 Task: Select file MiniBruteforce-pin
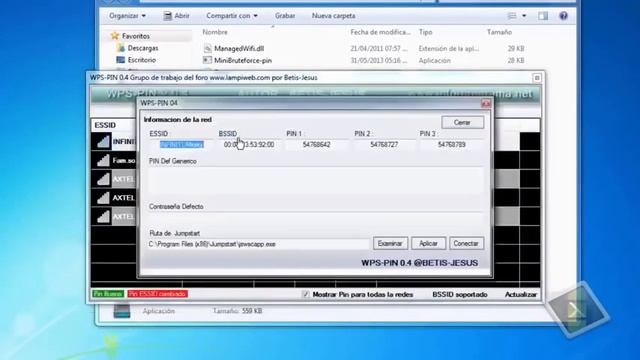point(243,60)
